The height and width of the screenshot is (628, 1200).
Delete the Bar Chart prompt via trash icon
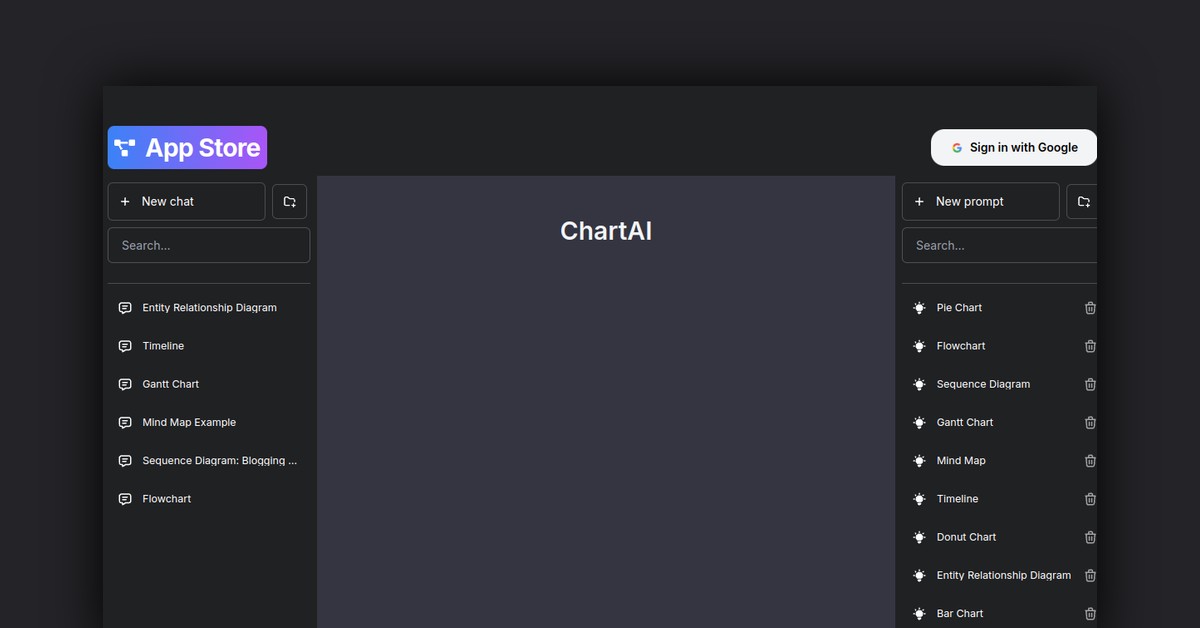(x=1090, y=613)
